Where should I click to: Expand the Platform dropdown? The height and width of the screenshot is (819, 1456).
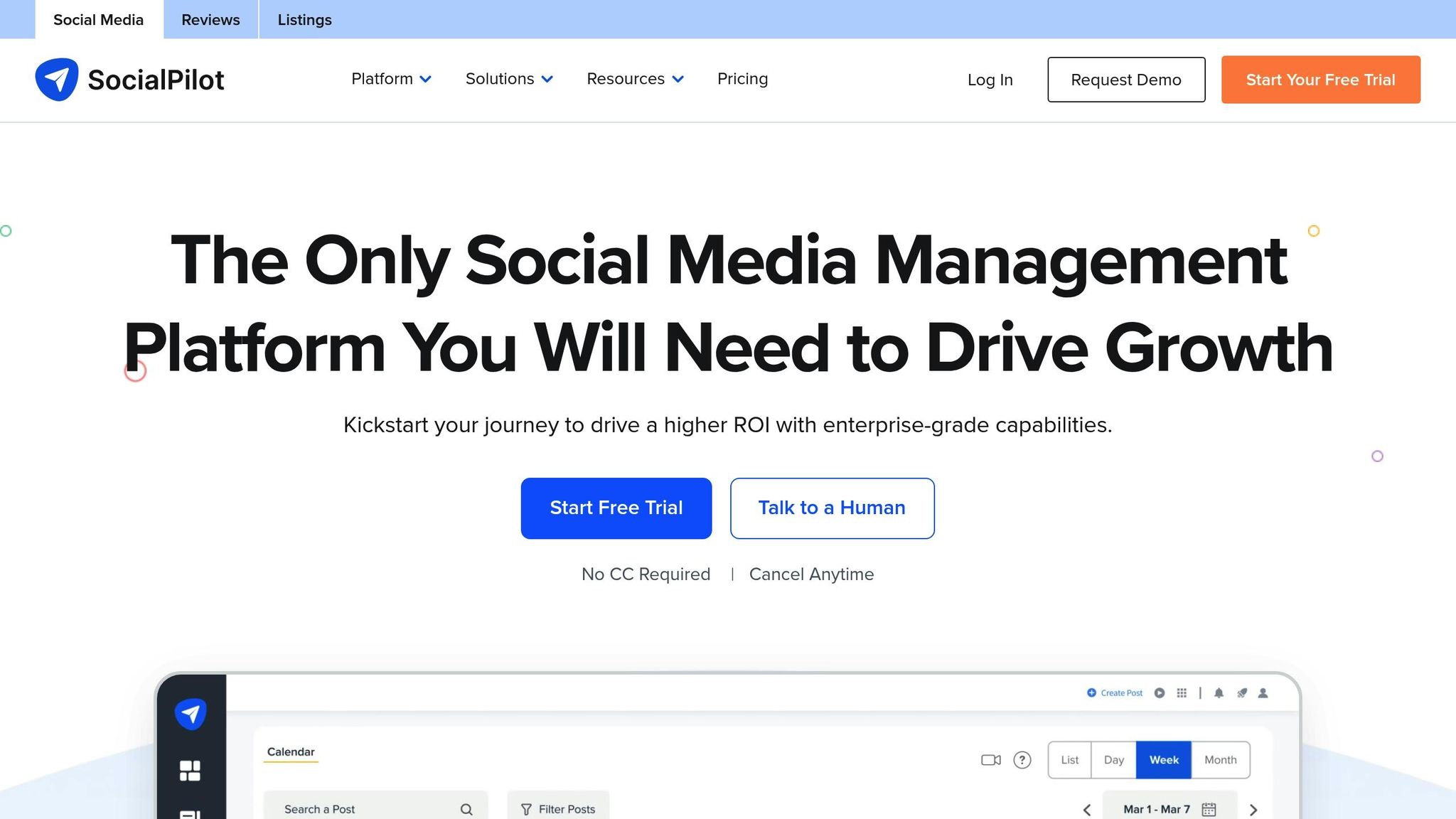pos(390,79)
